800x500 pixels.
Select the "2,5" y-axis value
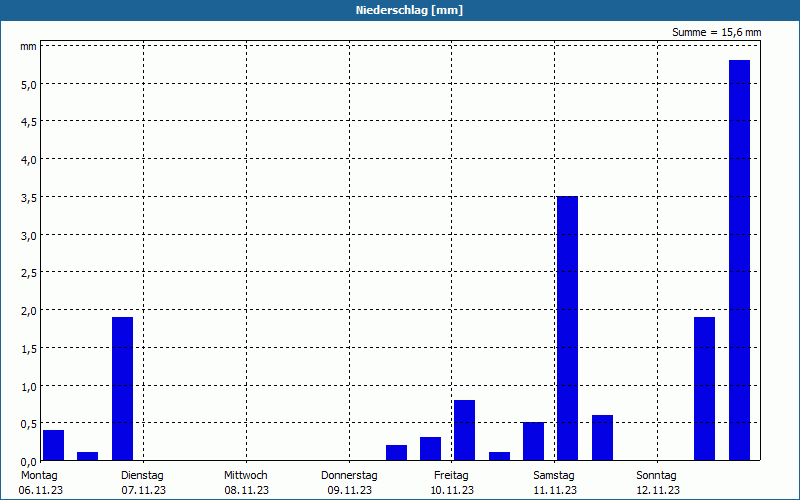coord(29,273)
